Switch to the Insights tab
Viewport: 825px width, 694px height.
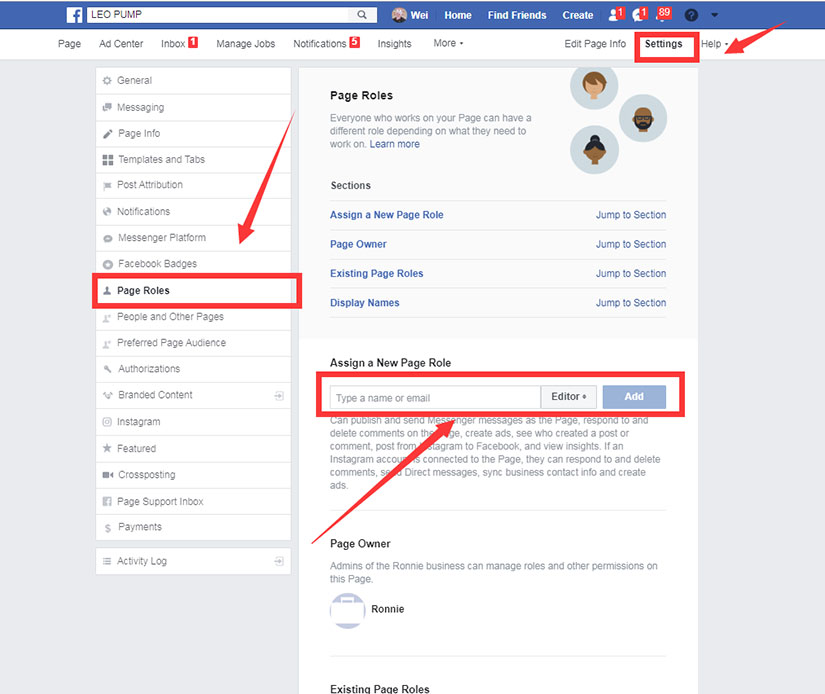395,44
